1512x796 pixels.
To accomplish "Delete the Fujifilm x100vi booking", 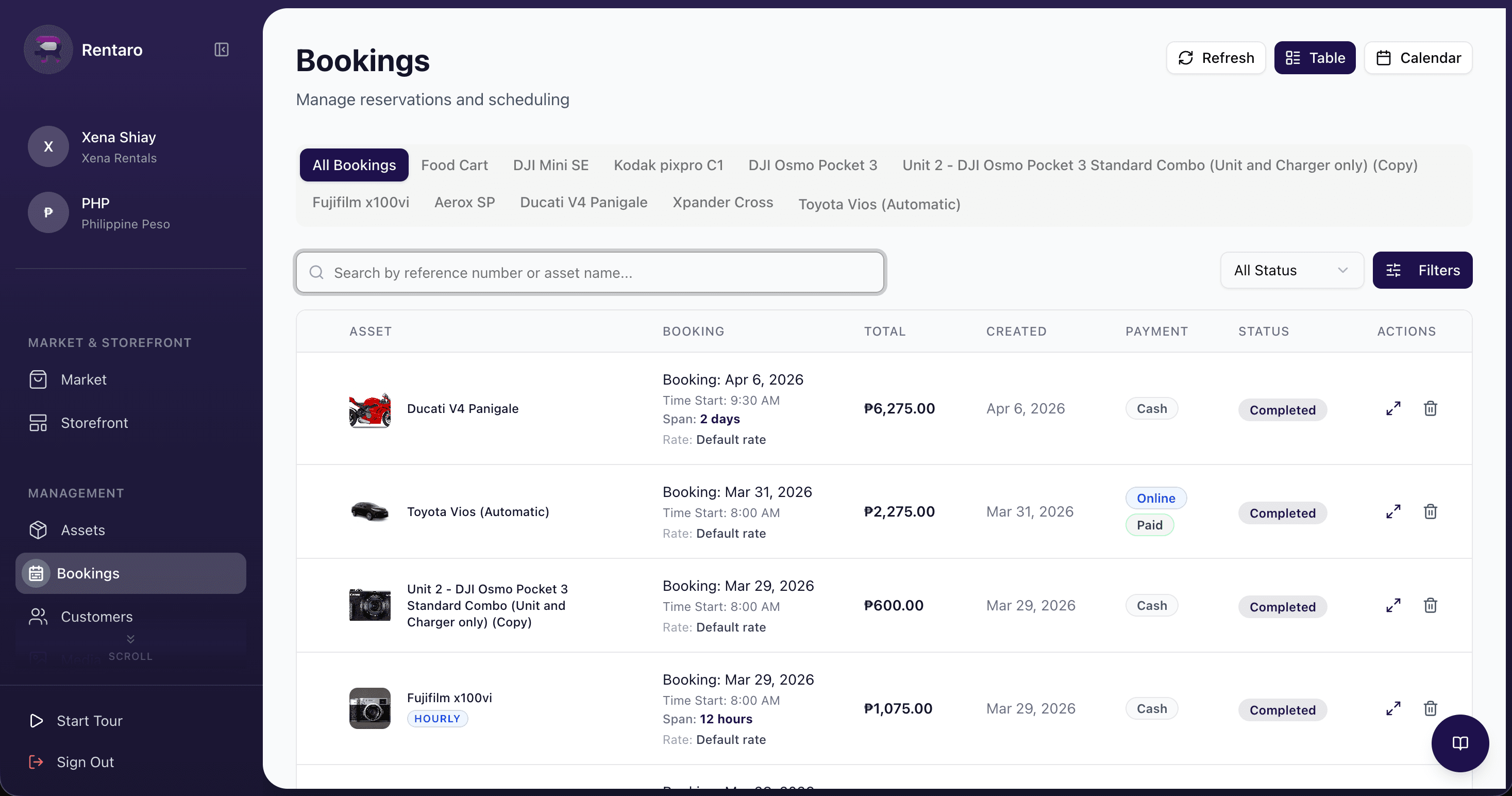I will 1431,708.
